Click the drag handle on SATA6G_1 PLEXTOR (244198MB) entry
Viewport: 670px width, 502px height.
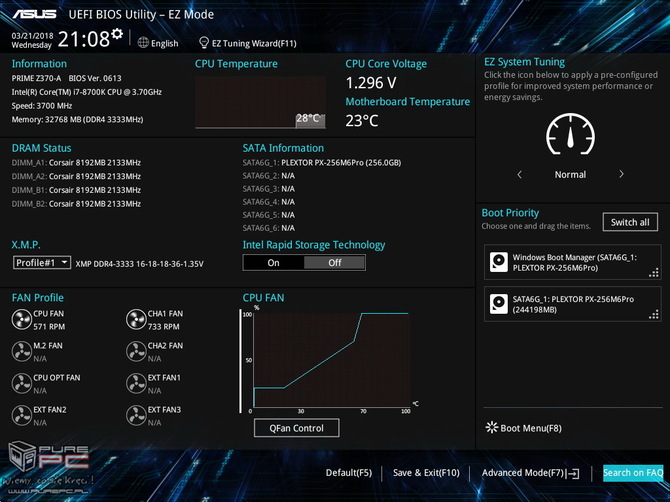[654, 315]
